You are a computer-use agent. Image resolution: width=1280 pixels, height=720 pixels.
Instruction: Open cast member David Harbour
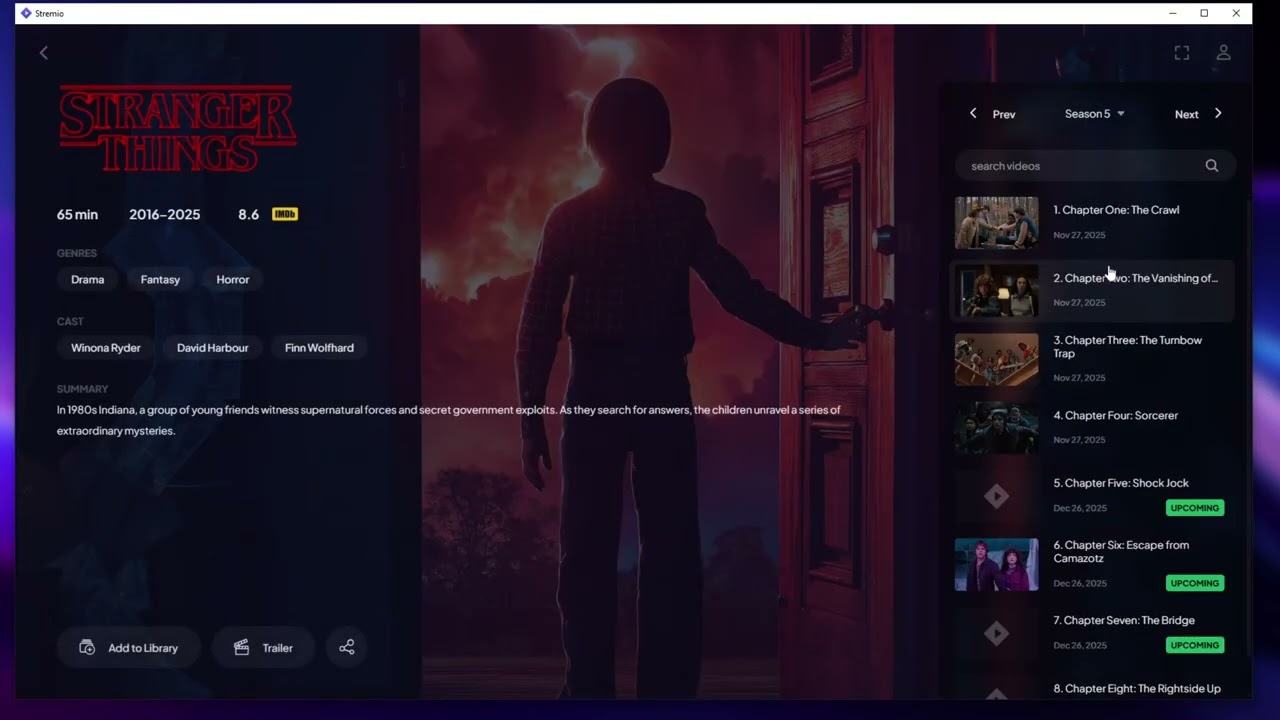(213, 348)
